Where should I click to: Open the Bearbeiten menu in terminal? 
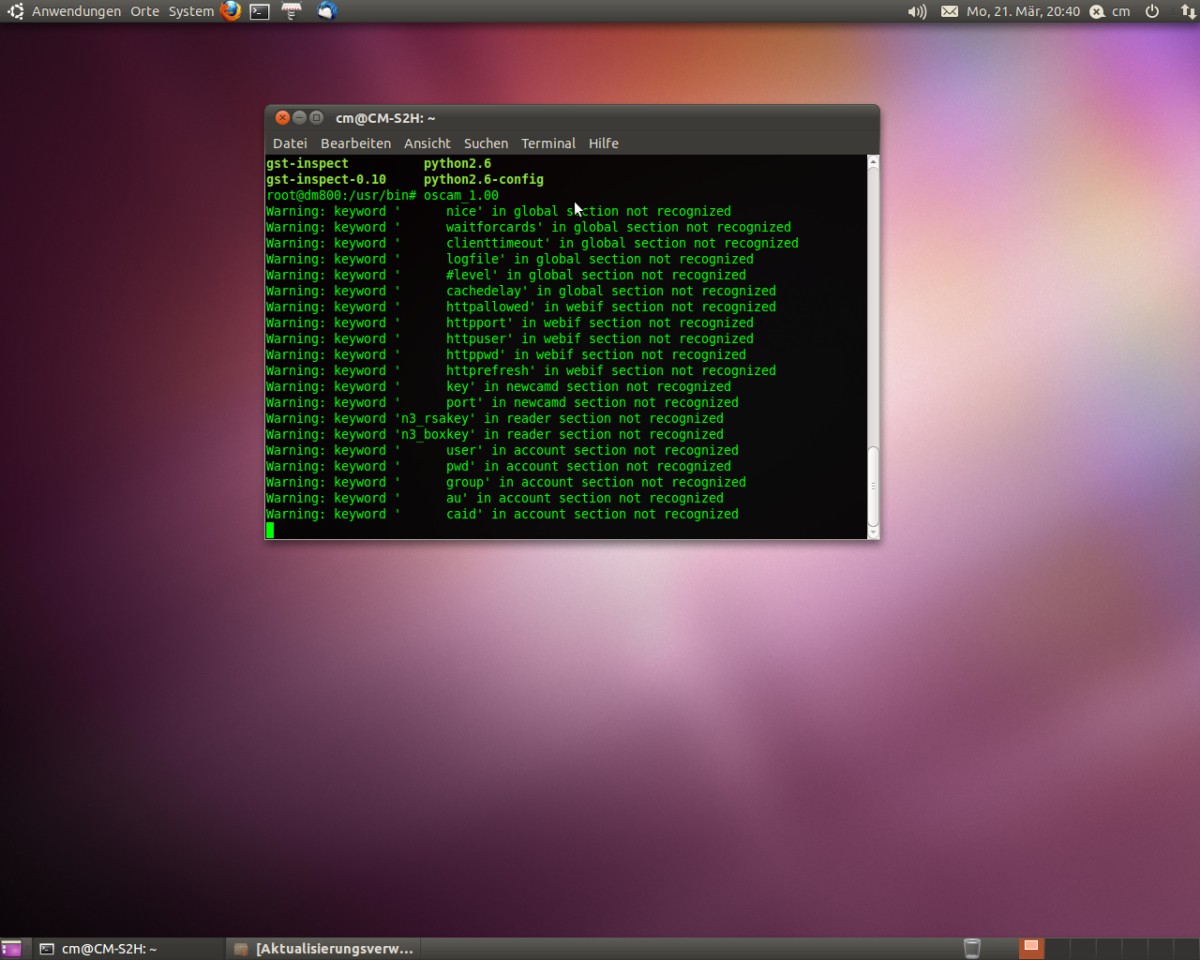coord(356,143)
